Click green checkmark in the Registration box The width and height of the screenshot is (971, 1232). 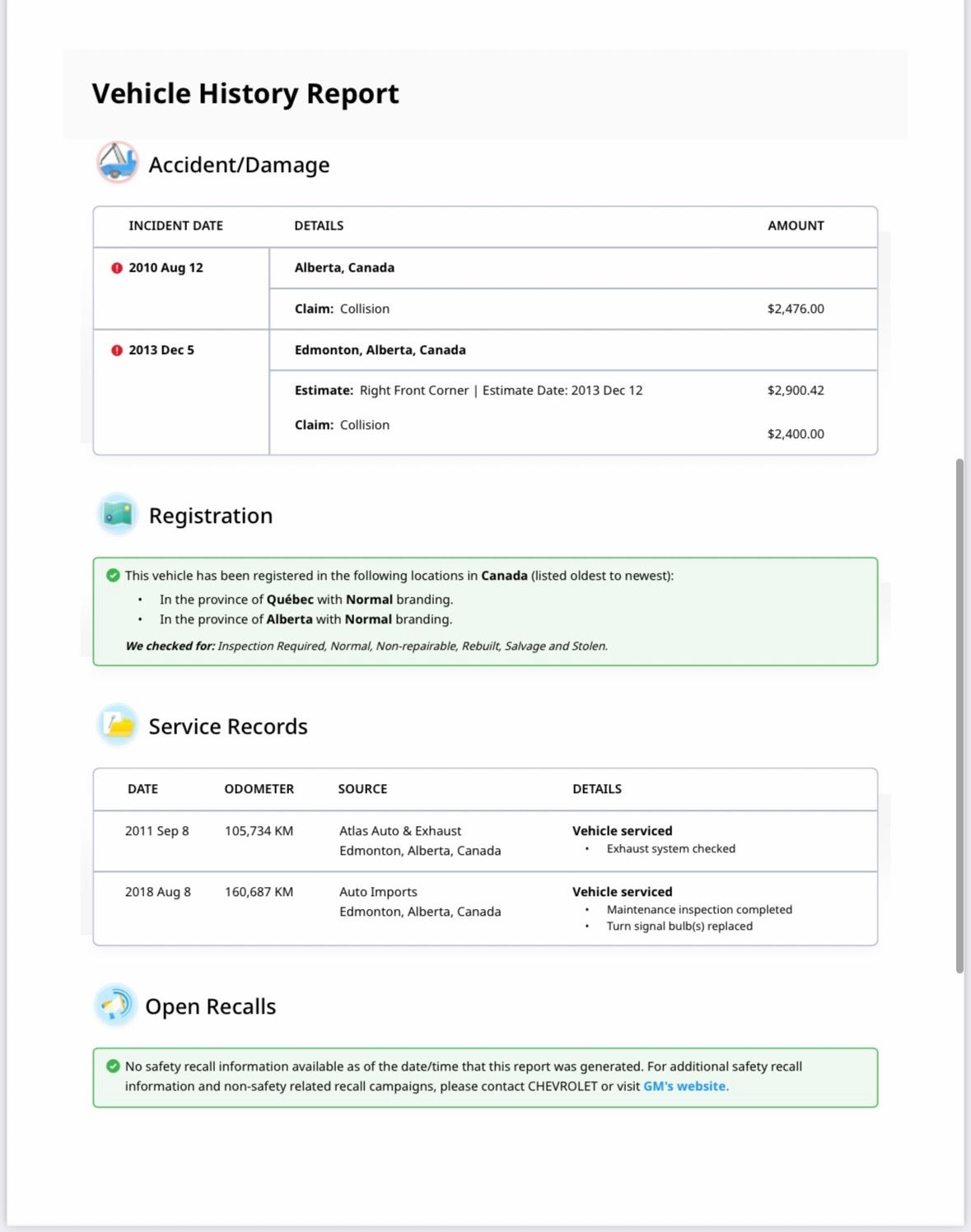point(113,576)
